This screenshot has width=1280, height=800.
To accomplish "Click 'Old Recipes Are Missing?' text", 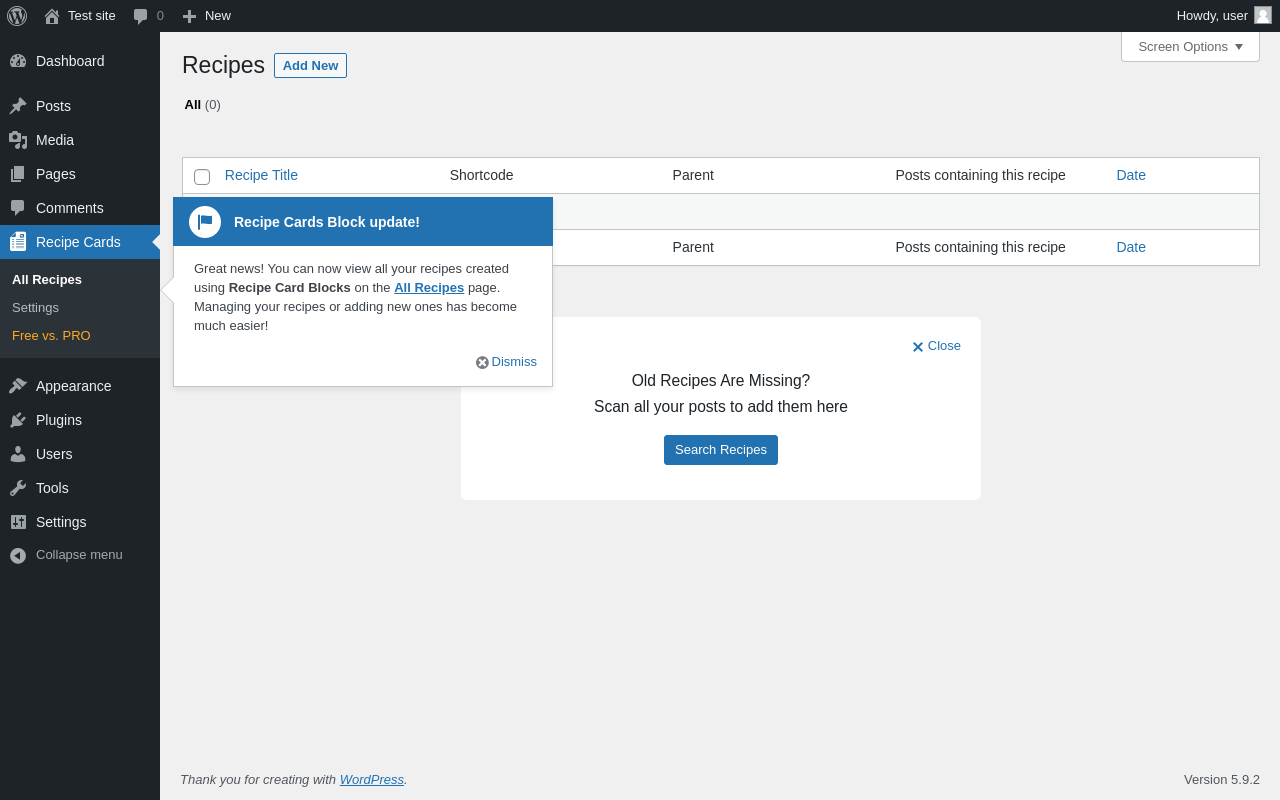I will [721, 381].
